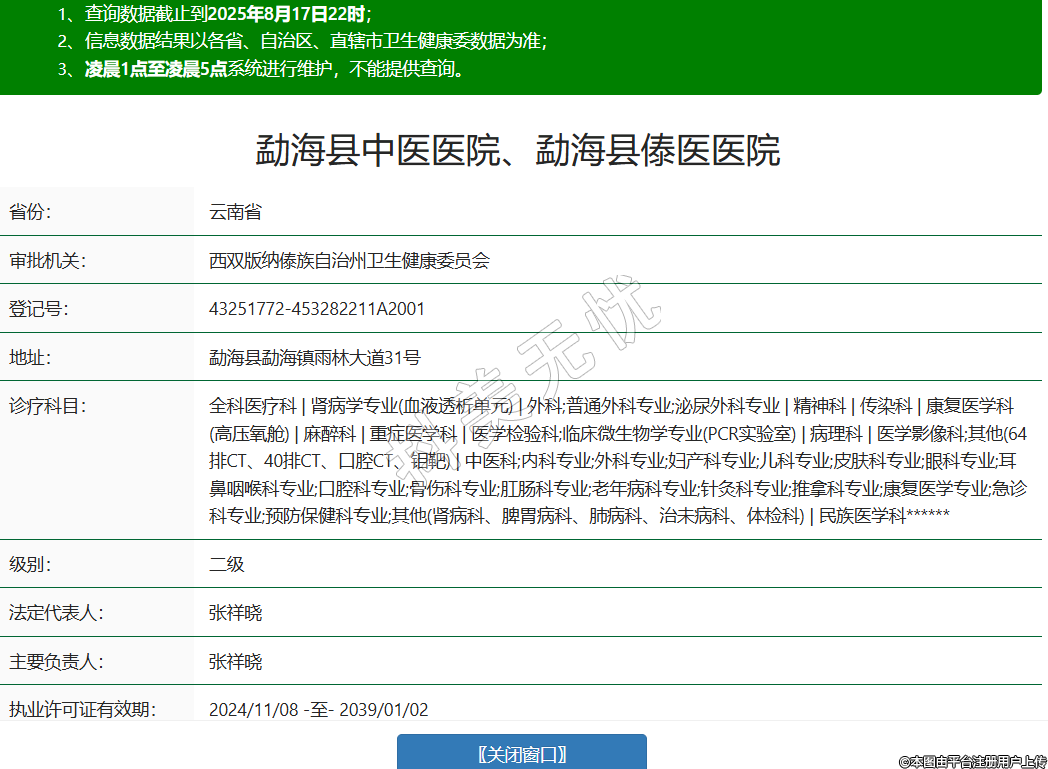
Task: Click 张祥晓 in the 主要负责人 row
Action: tap(236, 662)
